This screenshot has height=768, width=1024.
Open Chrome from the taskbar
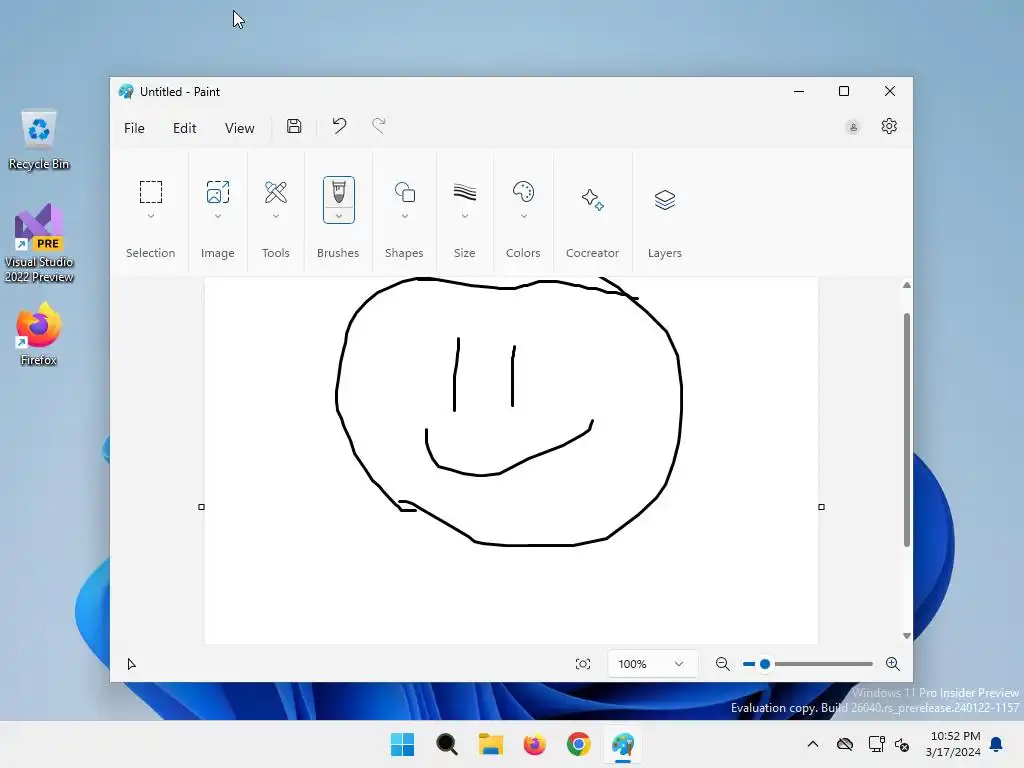pyautogui.click(x=579, y=744)
